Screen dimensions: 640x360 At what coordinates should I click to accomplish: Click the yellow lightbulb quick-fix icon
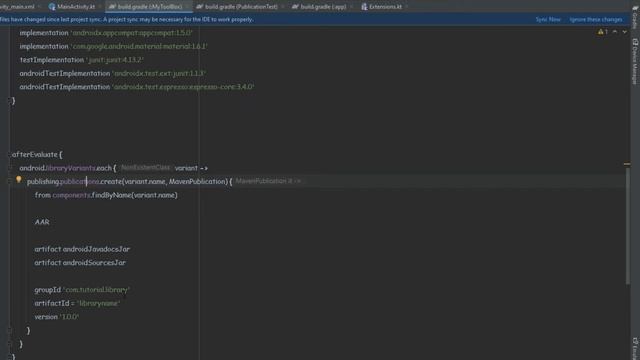(18, 179)
